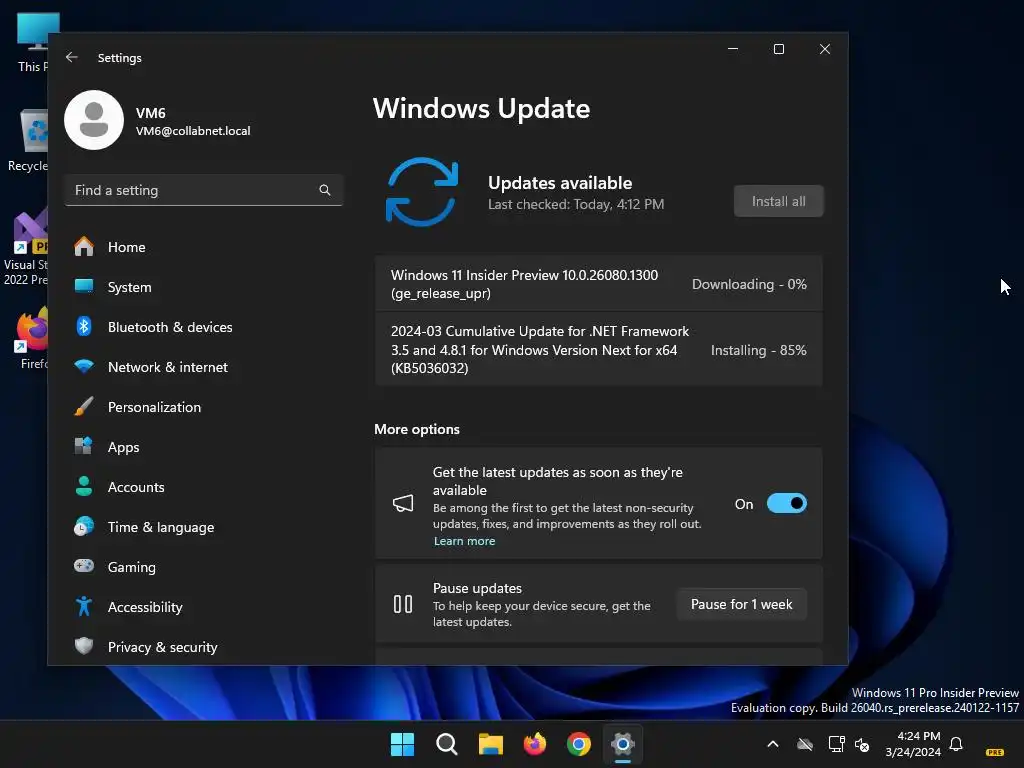1024x768 pixels.
Task: Click 'Downloading - 0%' status text
Action: click(749, 284)
